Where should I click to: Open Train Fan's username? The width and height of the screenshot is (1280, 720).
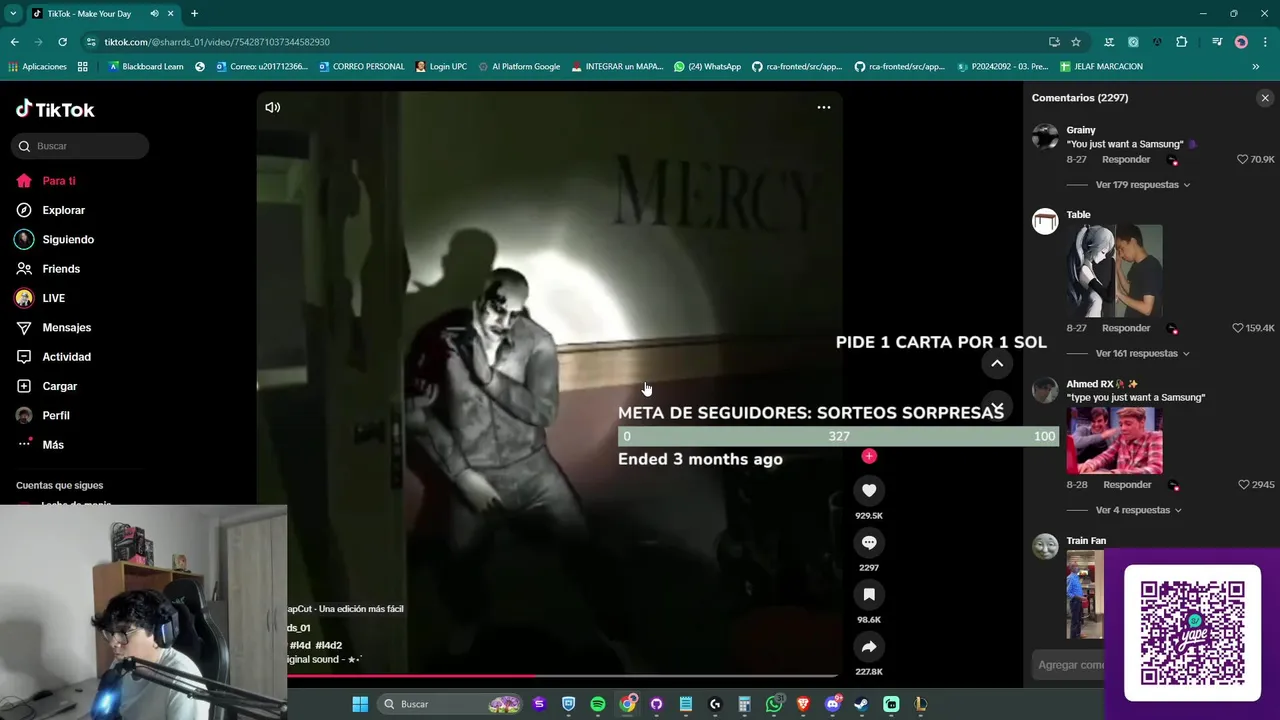[1086, 541]
